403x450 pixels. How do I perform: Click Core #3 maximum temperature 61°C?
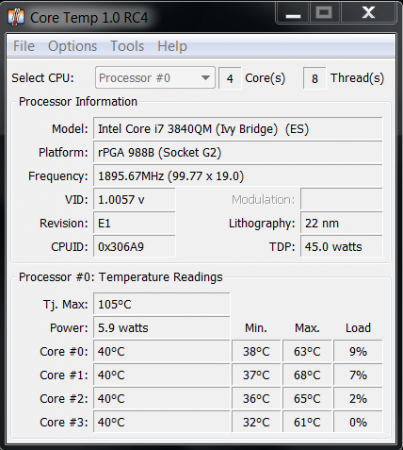coord(307,422)
